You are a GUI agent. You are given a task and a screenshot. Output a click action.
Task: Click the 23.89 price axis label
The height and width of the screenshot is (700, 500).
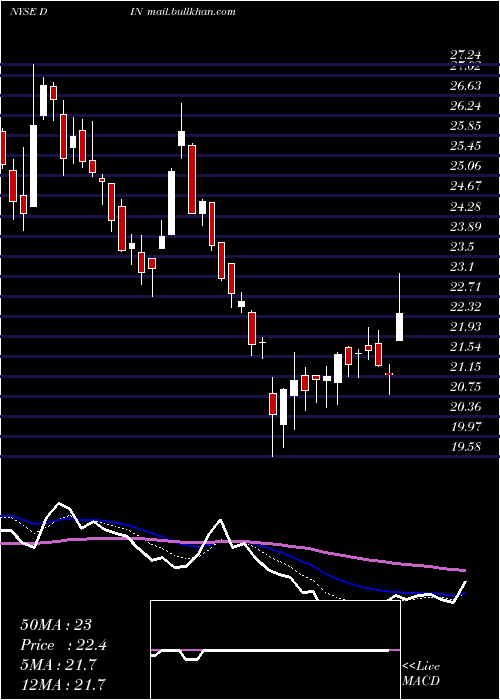(465, 226)
